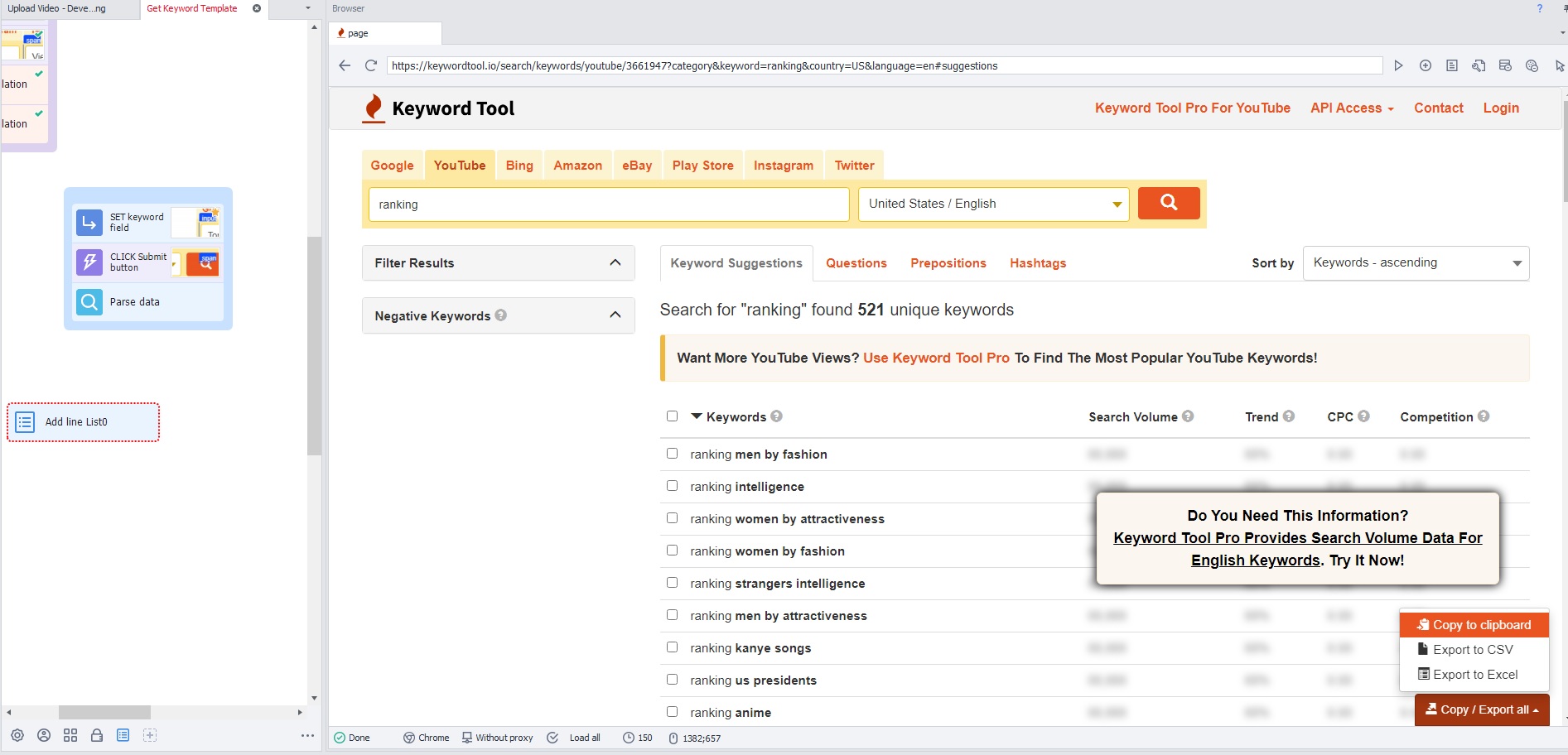Viewport: 1568px width, 755px height.
Task: Click the Add line List0 list icon
Action: coord(25,422)
